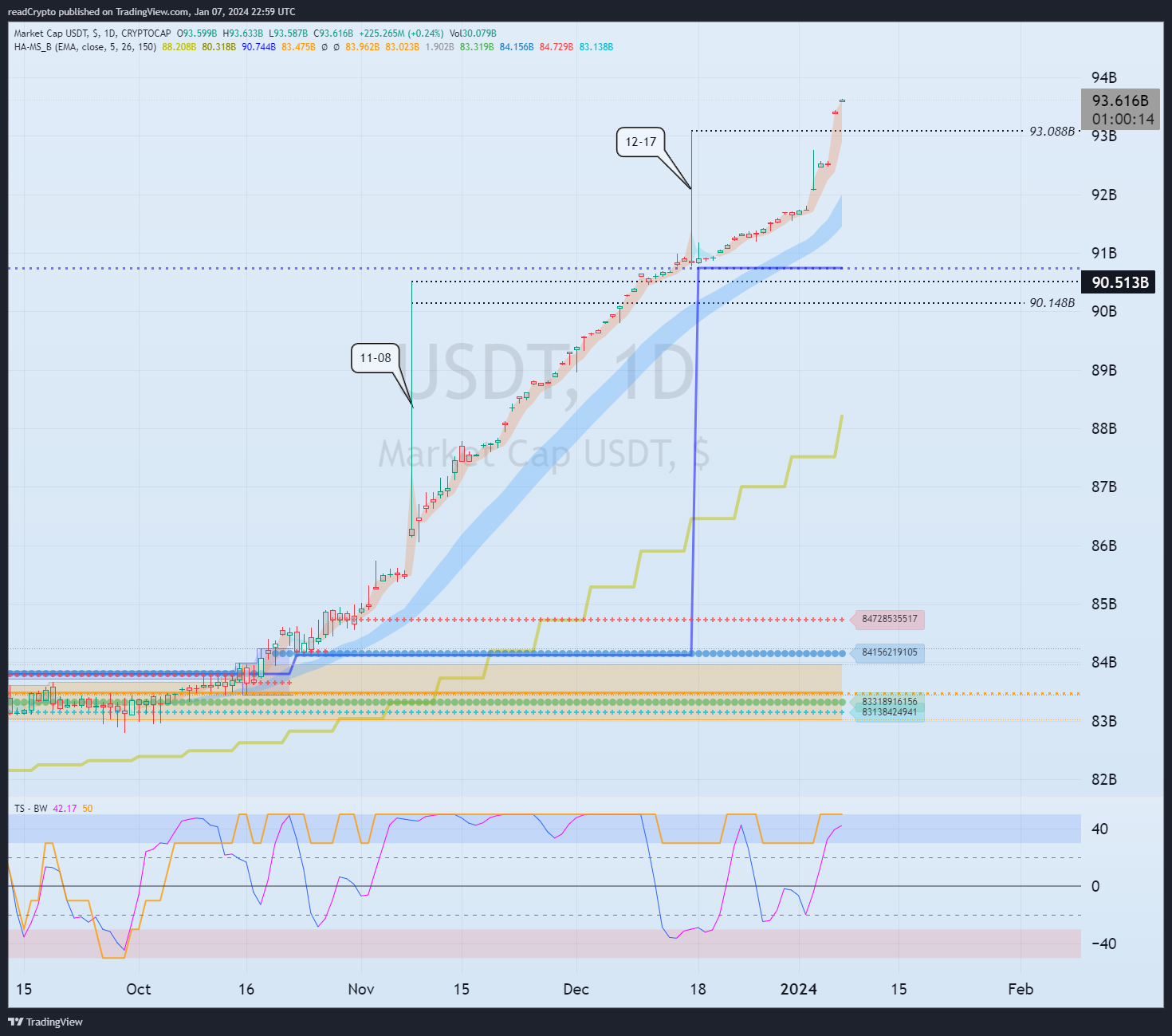This screenshot has width=1172, height=1036.
Task: Click the low value L93.587B in legend
Action: click(288, 33)
